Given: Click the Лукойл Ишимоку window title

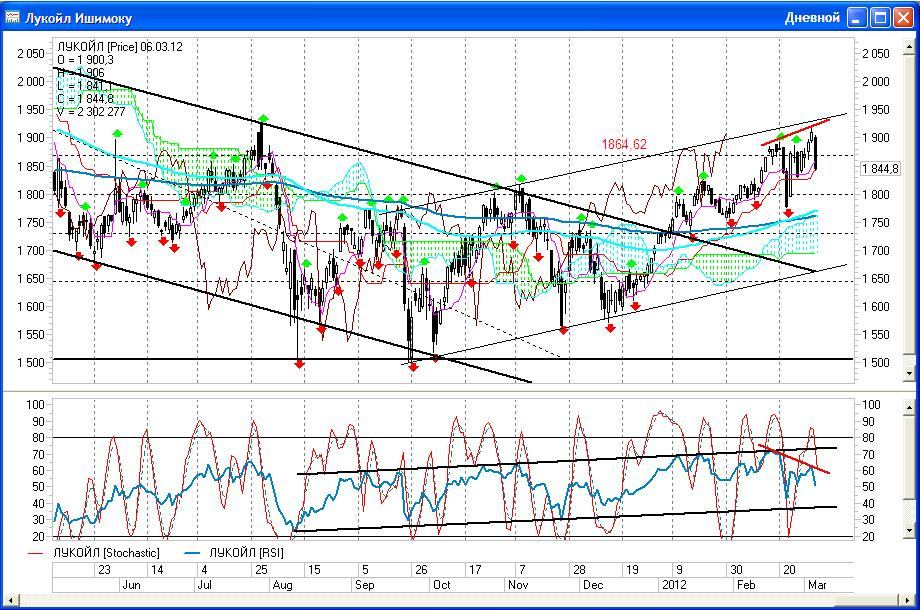Looking at the screenshot, I should tap(79, 18).
